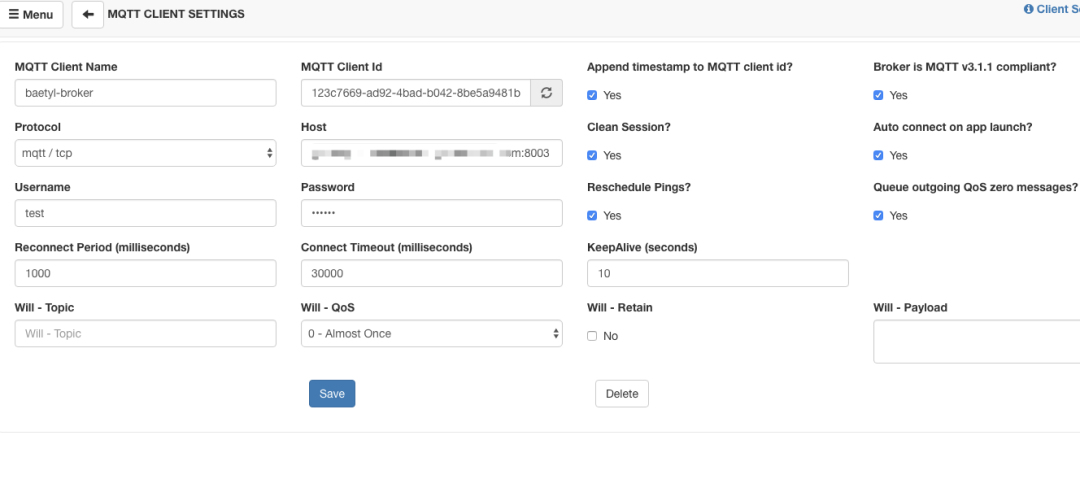
Task: Toggle Queue outgoing QoS zero messages
Action: [x=878, y=215]
